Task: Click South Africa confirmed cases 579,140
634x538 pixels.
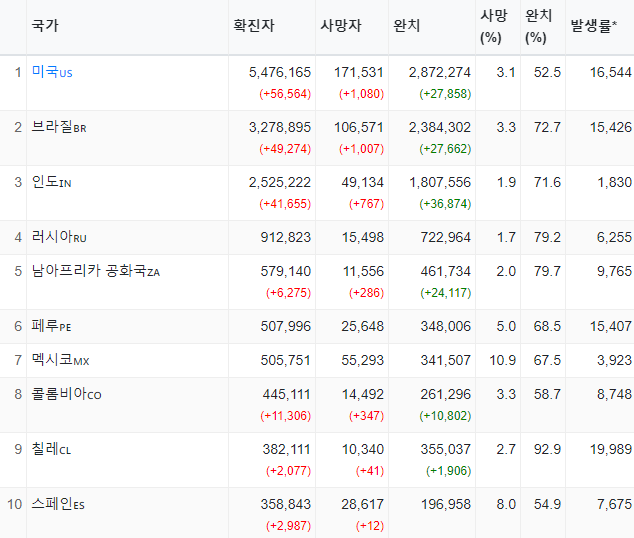Action: [x=285, y=271]
